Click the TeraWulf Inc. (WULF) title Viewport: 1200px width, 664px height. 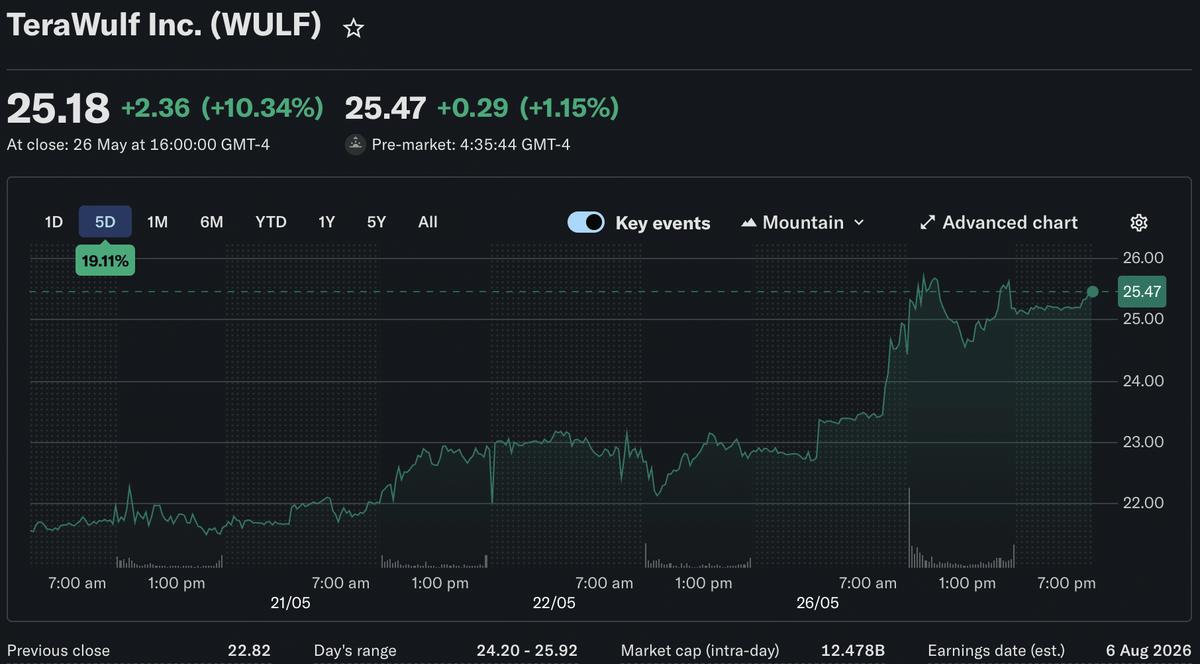(165, 26)
